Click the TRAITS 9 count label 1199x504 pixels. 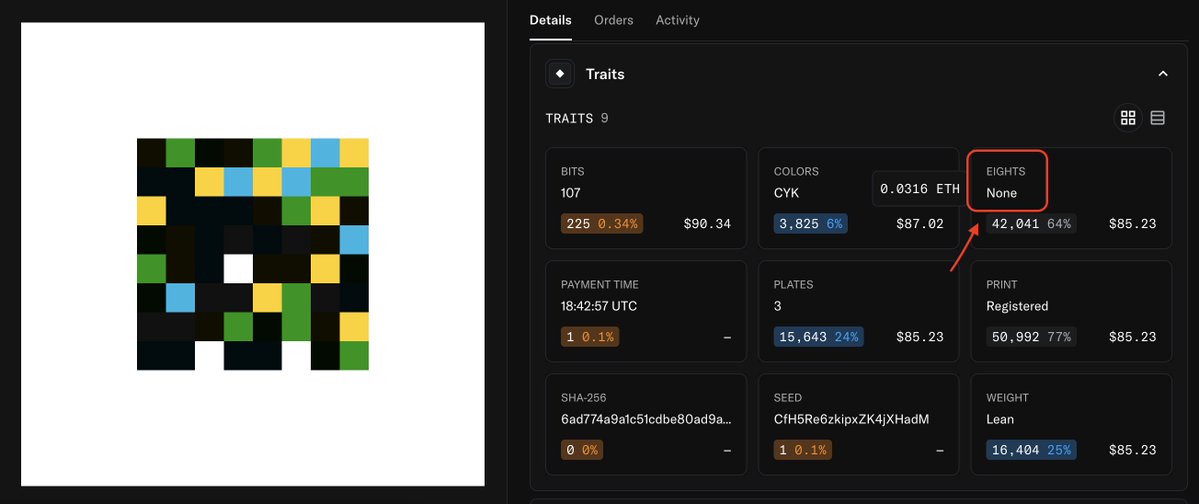[577, 119]
